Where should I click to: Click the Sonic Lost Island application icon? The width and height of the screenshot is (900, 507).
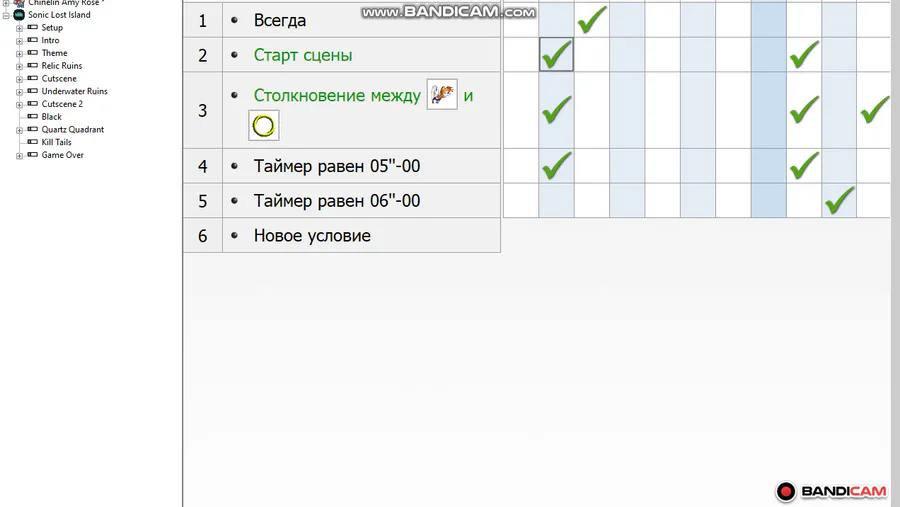pos(19,15)
